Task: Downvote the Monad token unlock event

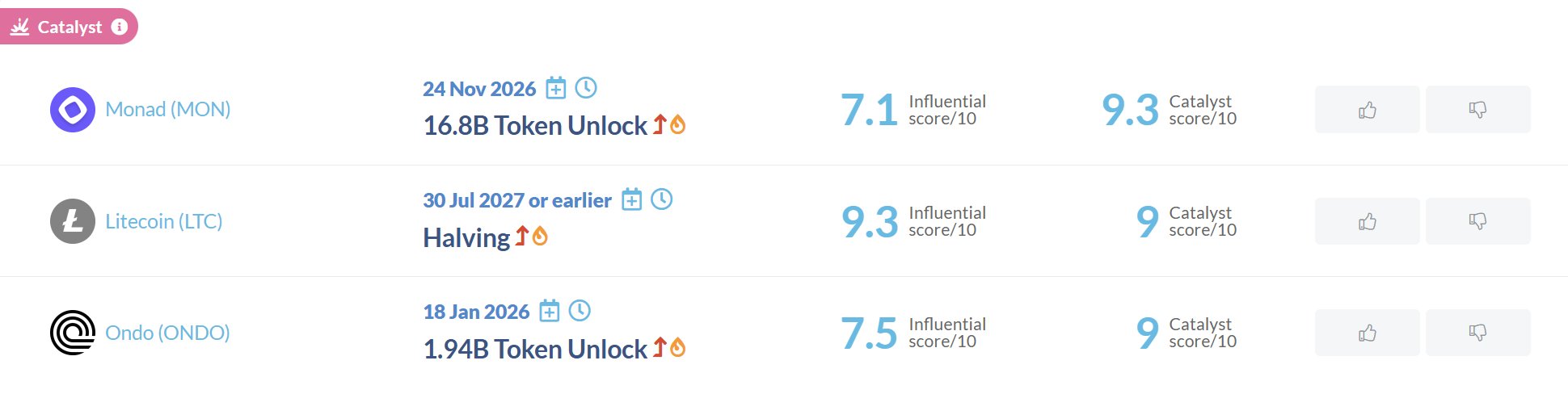Action: pos(1477,110)
